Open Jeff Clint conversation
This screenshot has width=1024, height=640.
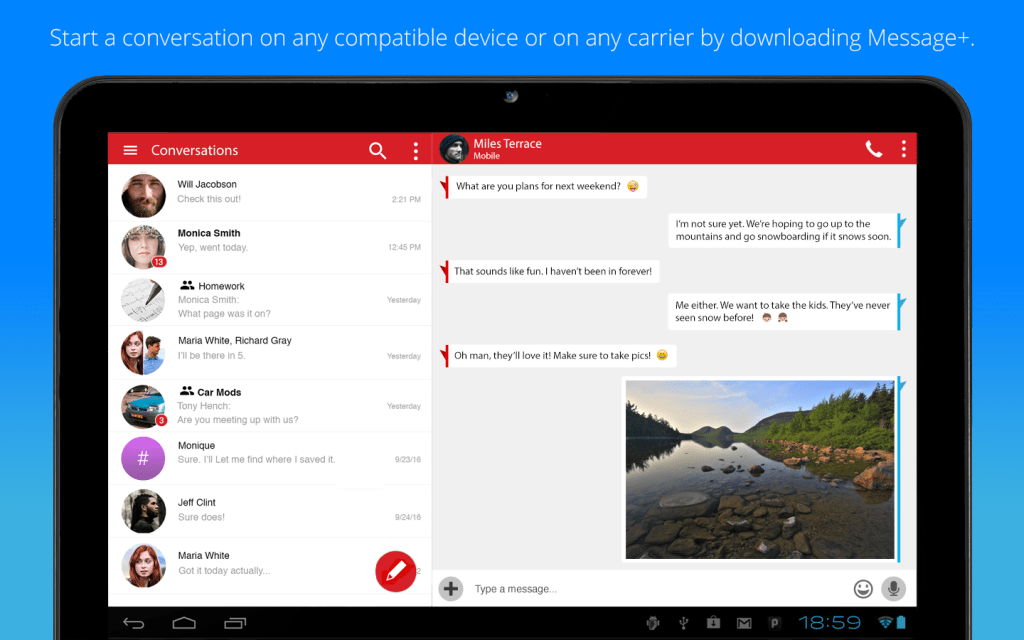(270, 510)
